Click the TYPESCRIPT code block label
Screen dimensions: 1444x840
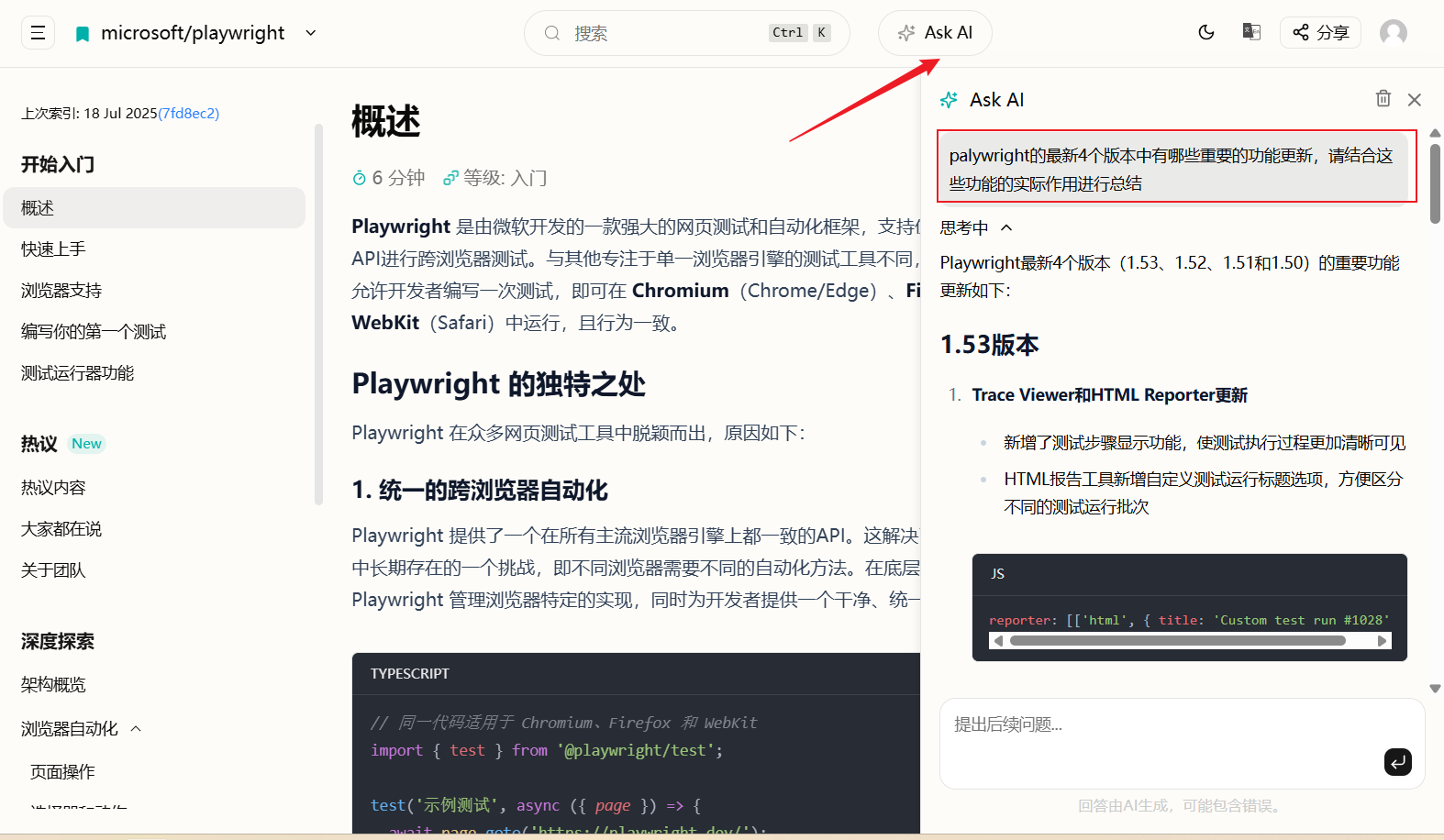coord(410,674)
